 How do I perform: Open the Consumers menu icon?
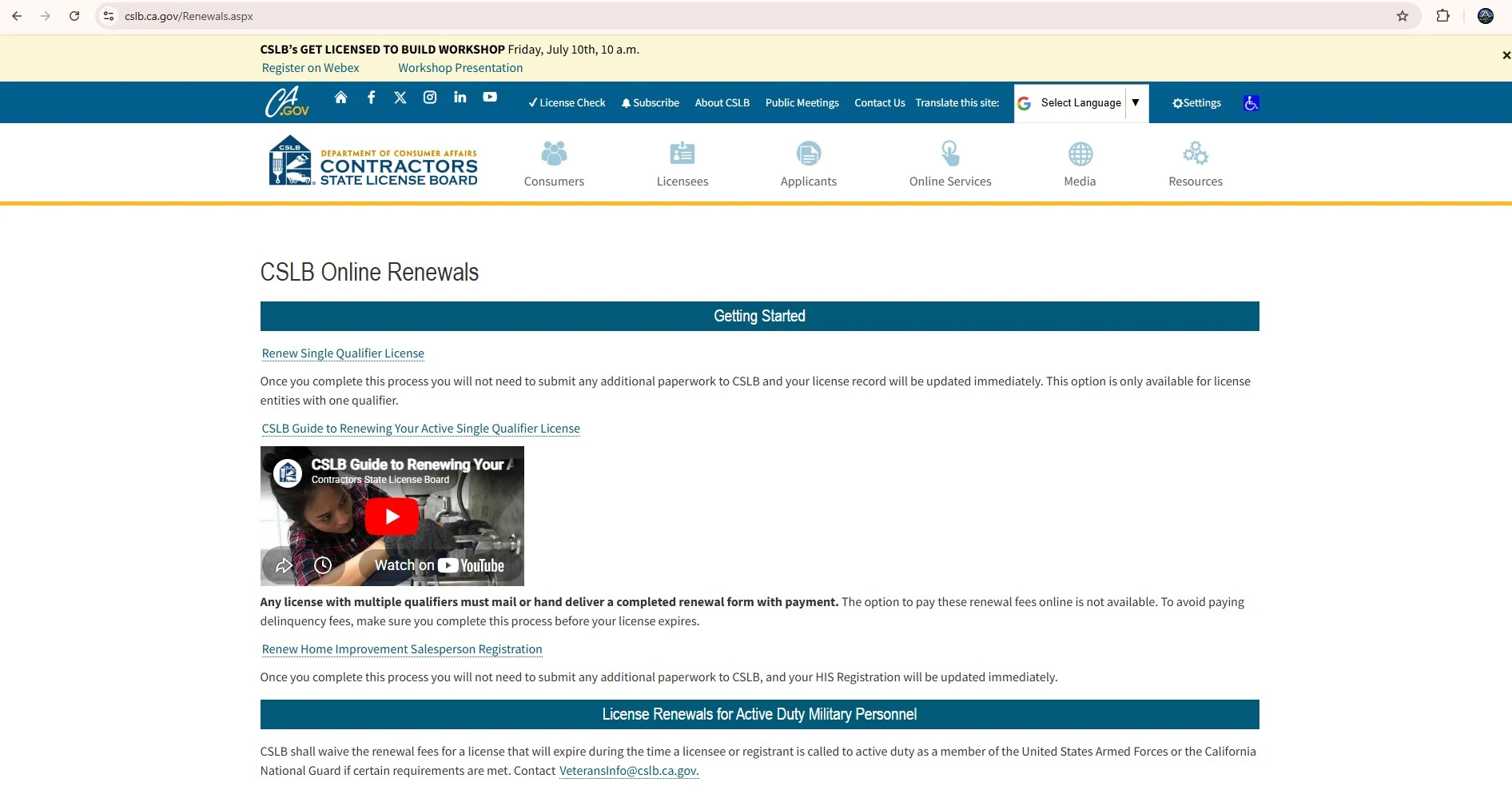(x=554, y=154)
